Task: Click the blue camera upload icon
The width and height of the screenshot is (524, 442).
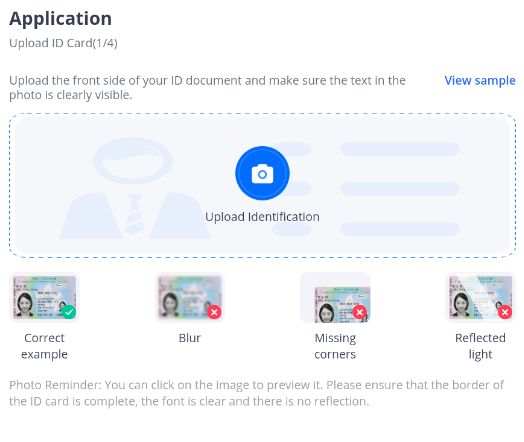Action: point(262,173)
